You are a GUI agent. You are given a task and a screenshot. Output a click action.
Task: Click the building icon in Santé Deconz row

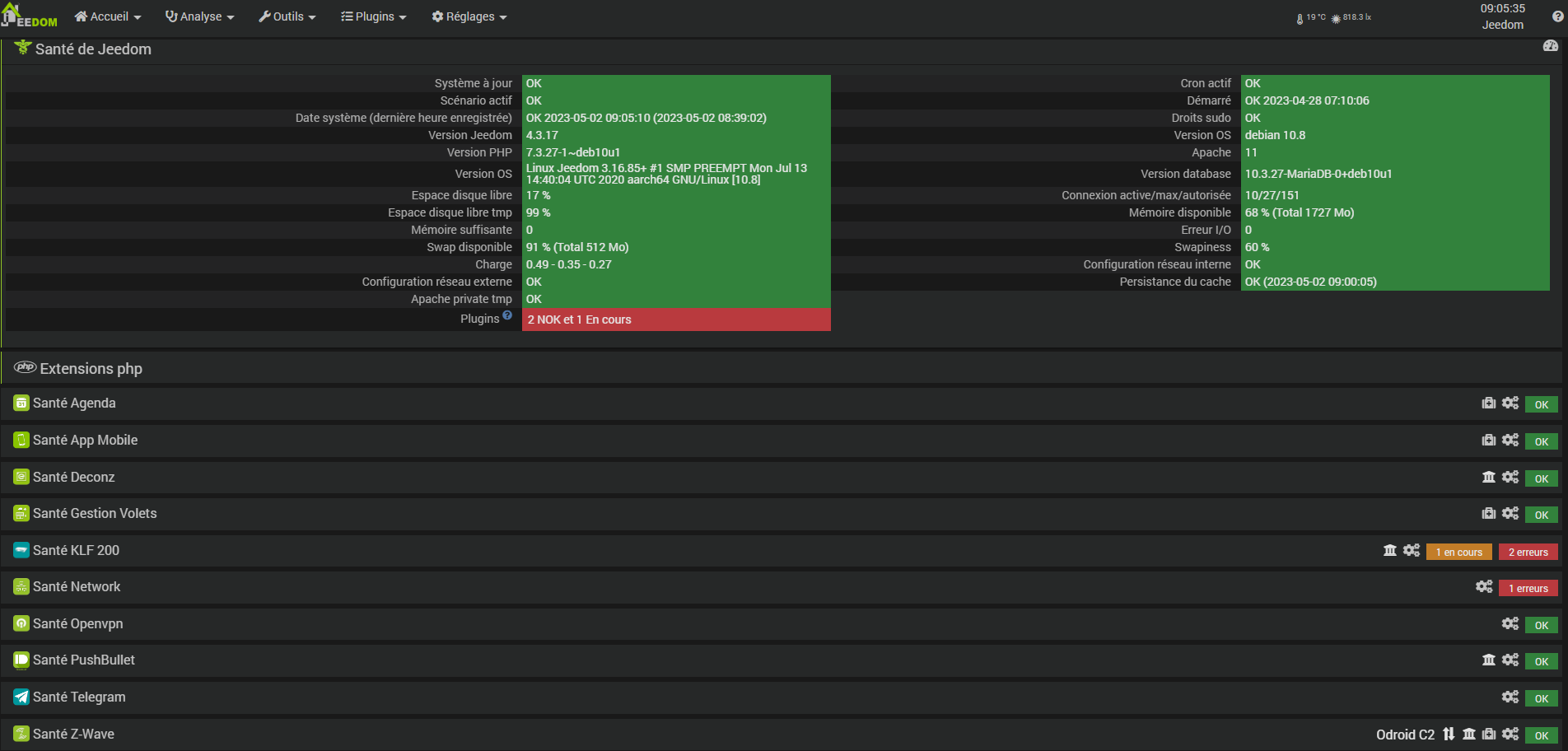[x=1489, y=477]
